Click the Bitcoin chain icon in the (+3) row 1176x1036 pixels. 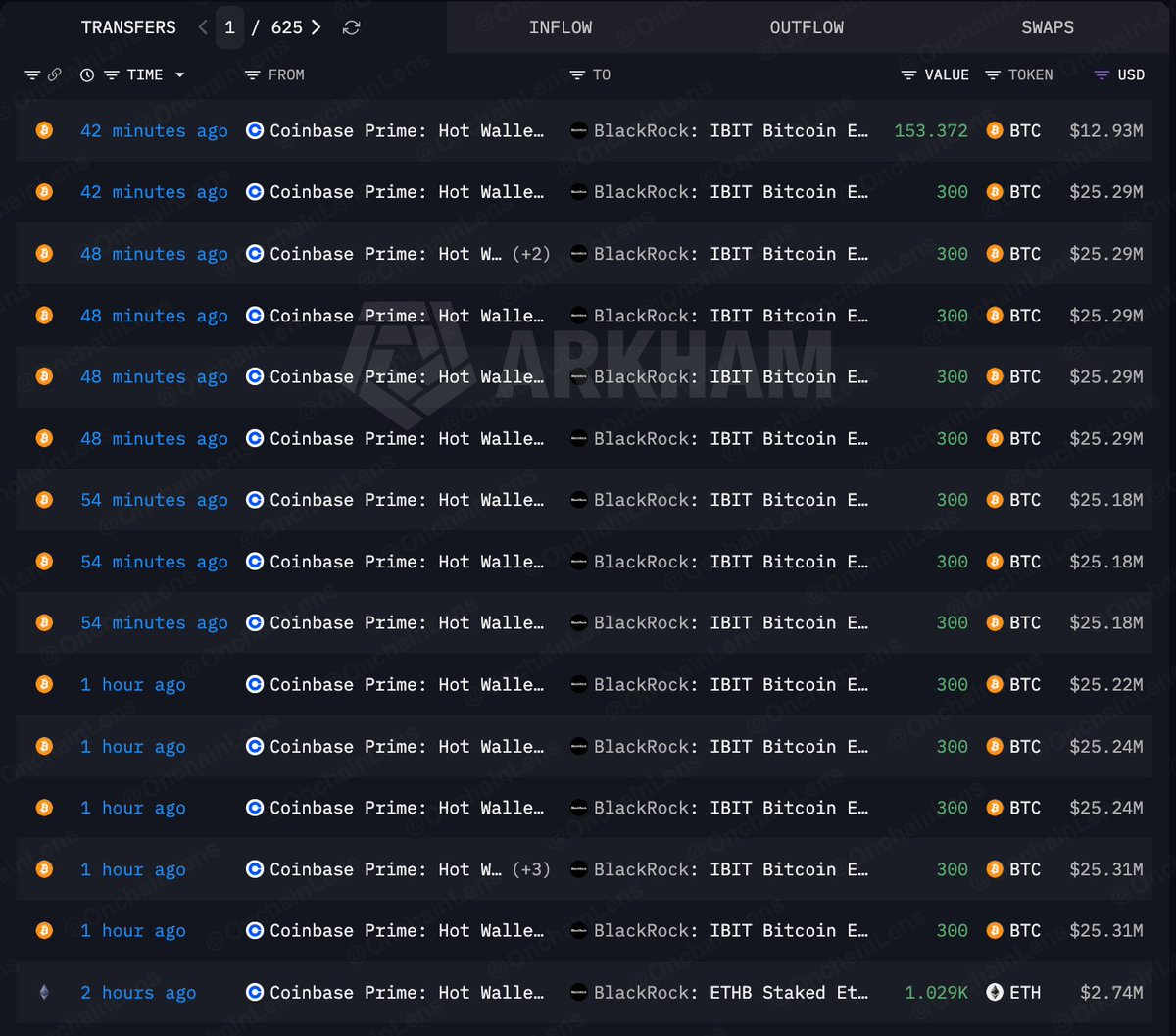point(44,869)
